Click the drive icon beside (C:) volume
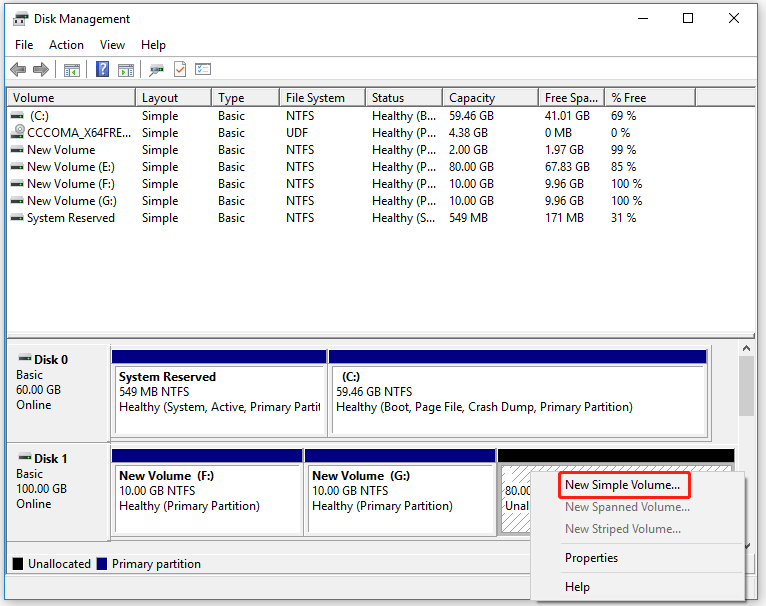 tap(17, 116)
